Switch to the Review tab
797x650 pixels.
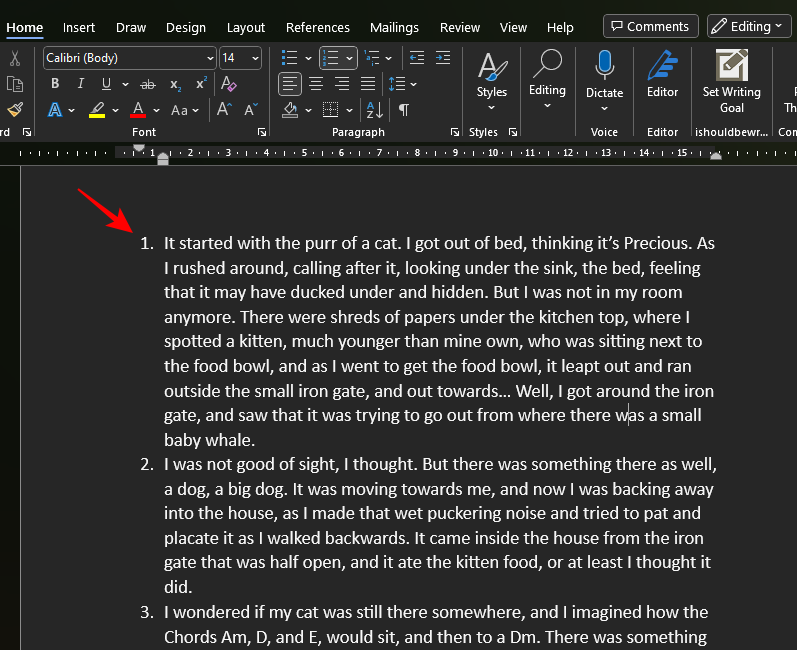click(x=460, y=27)
